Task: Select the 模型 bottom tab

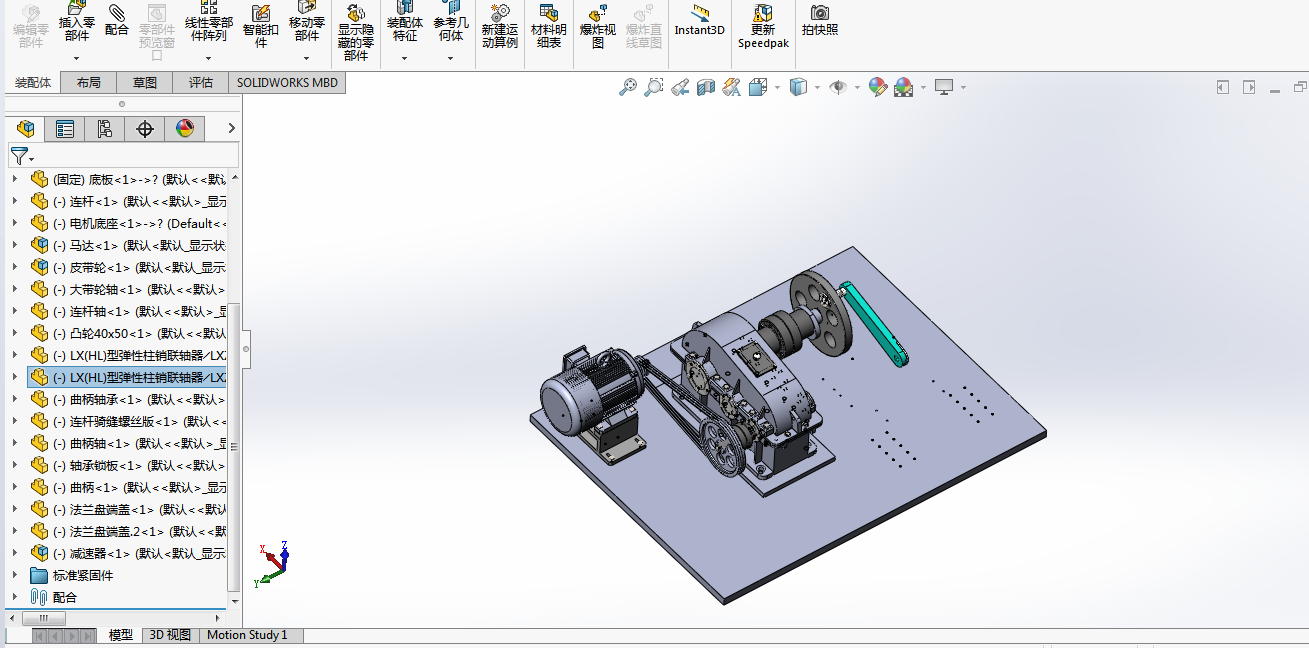Action: [121, 635]
